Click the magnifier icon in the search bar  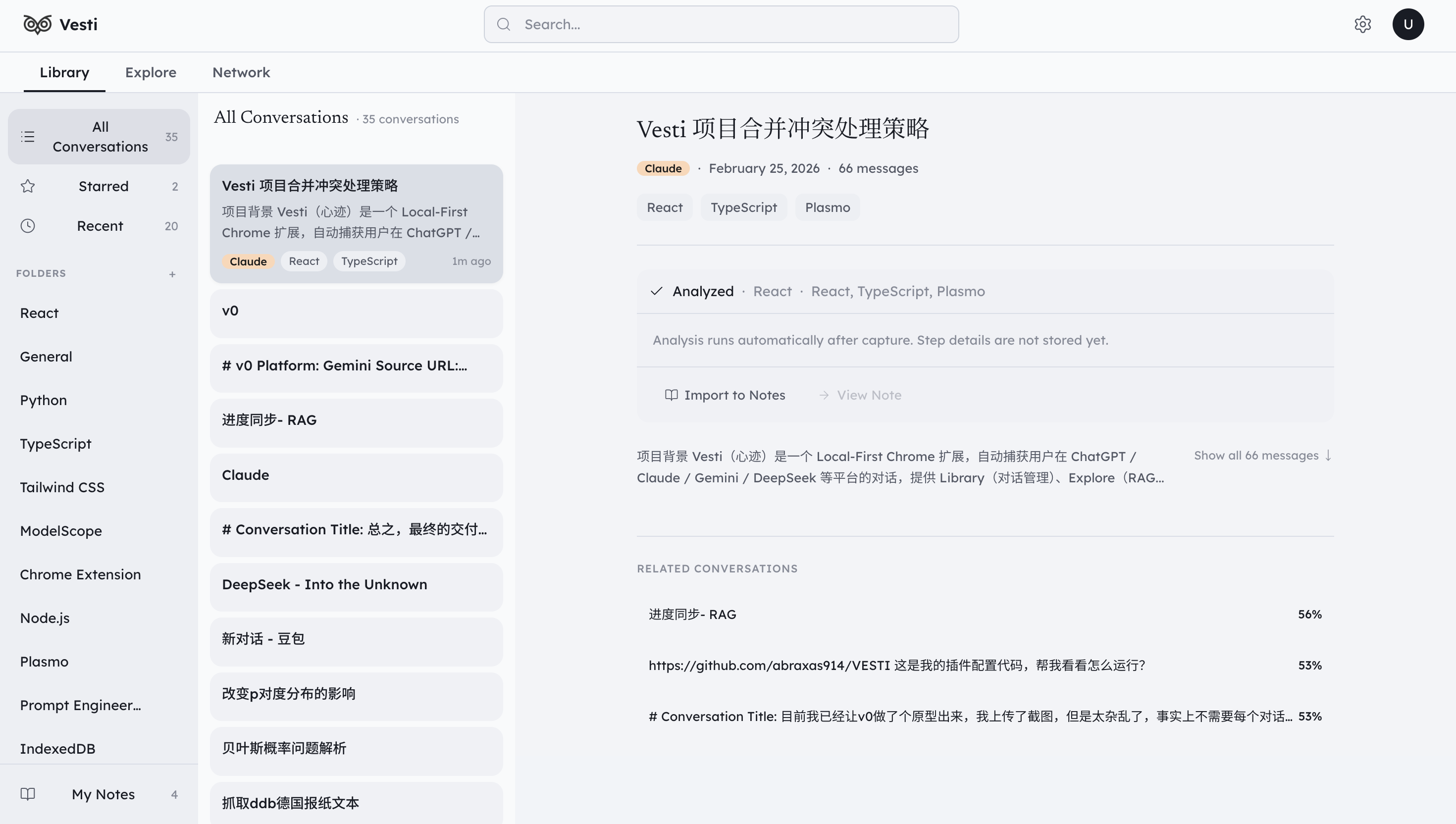pos(504,24)
